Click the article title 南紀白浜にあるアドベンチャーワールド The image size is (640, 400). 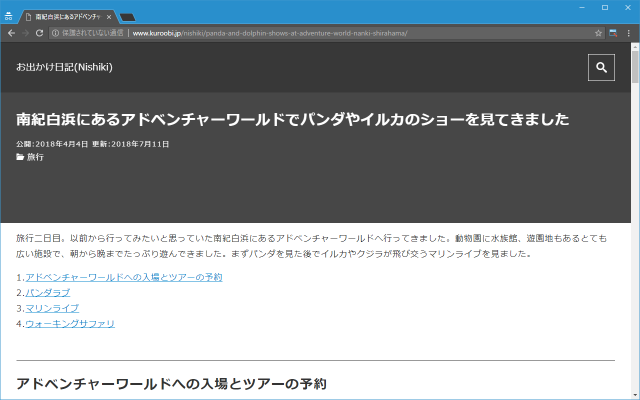[292, 119]
